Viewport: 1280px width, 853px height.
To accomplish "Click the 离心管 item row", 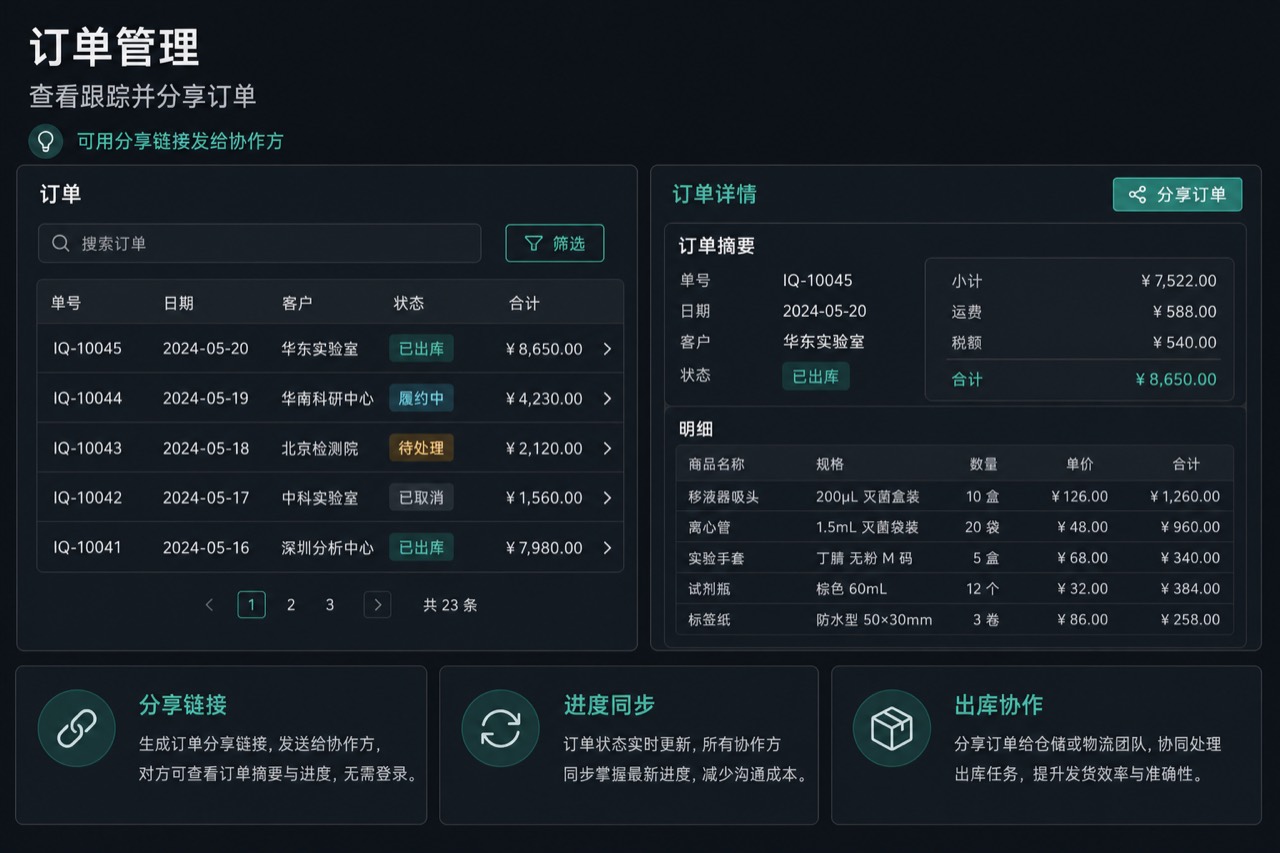I will click(x=954, y=527).
